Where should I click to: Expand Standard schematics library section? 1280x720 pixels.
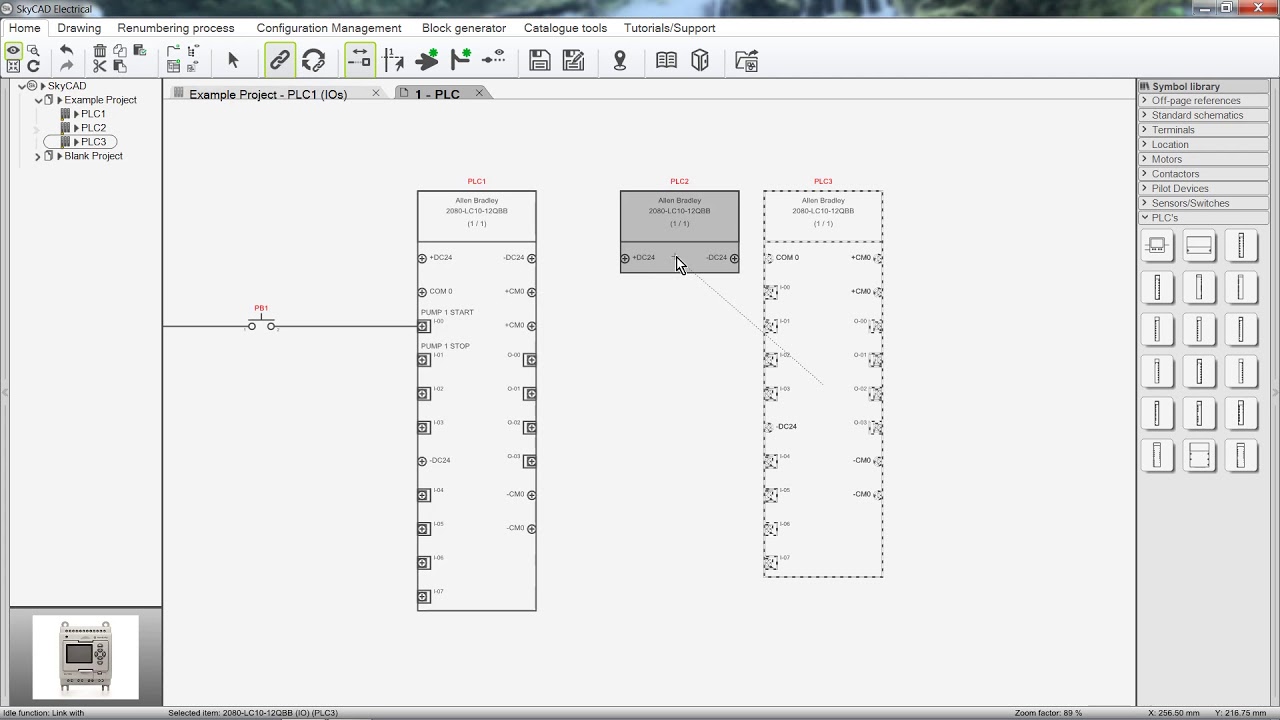point(1205,115)
